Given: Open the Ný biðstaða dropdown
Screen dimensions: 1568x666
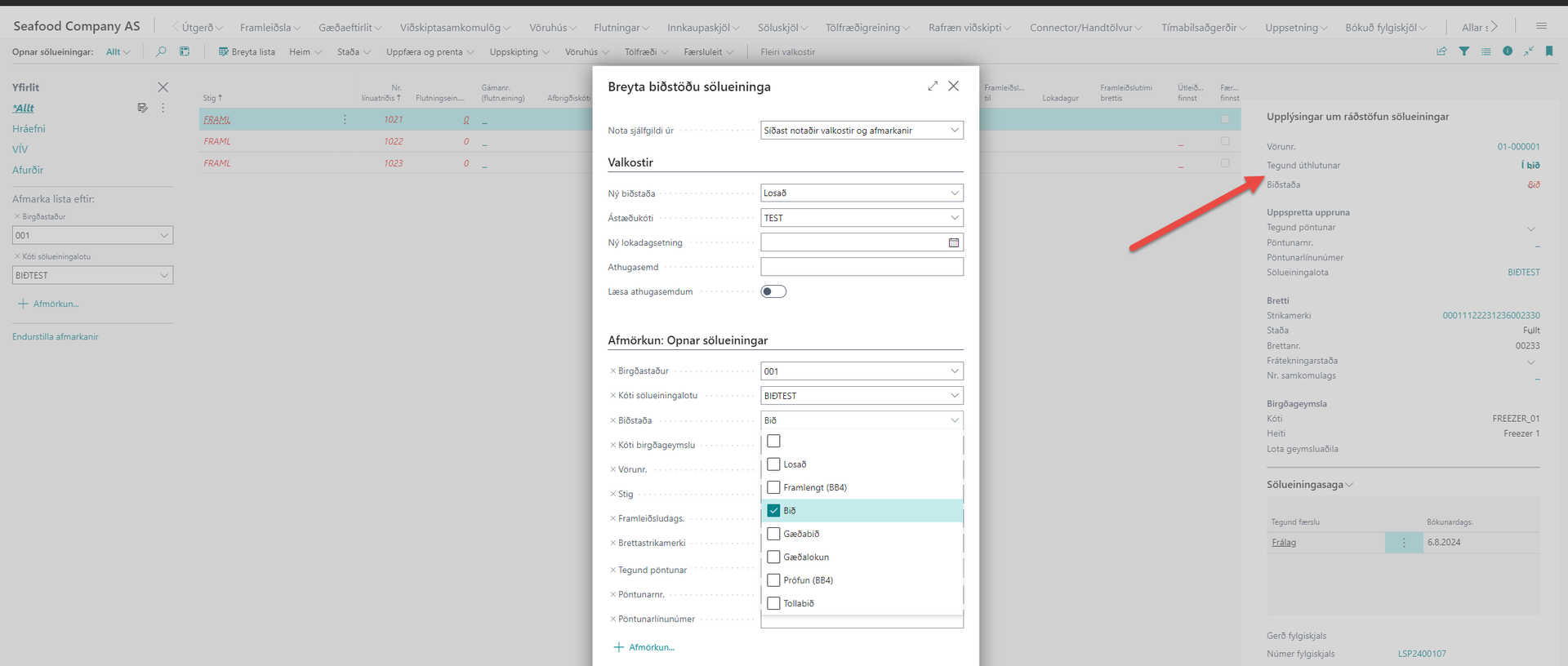Looking at the screenshot, I should (862, 193).
